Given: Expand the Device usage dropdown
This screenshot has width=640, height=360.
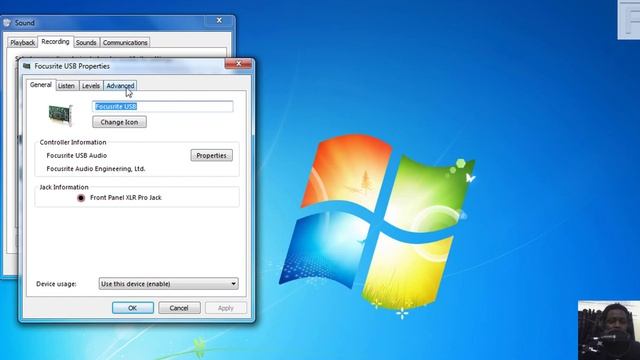Looking at the screenshot, I should tap(168, 284).
